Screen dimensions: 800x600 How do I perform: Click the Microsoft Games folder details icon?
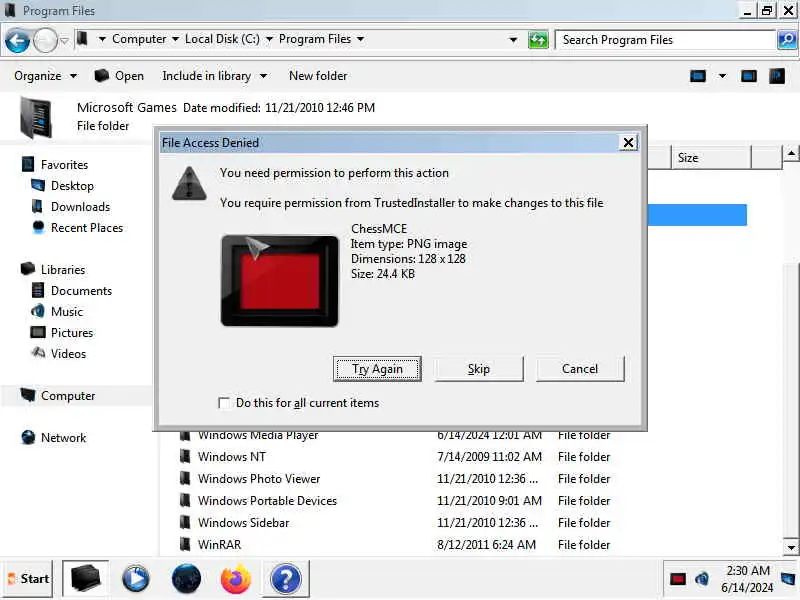click(x=36, y=117)
